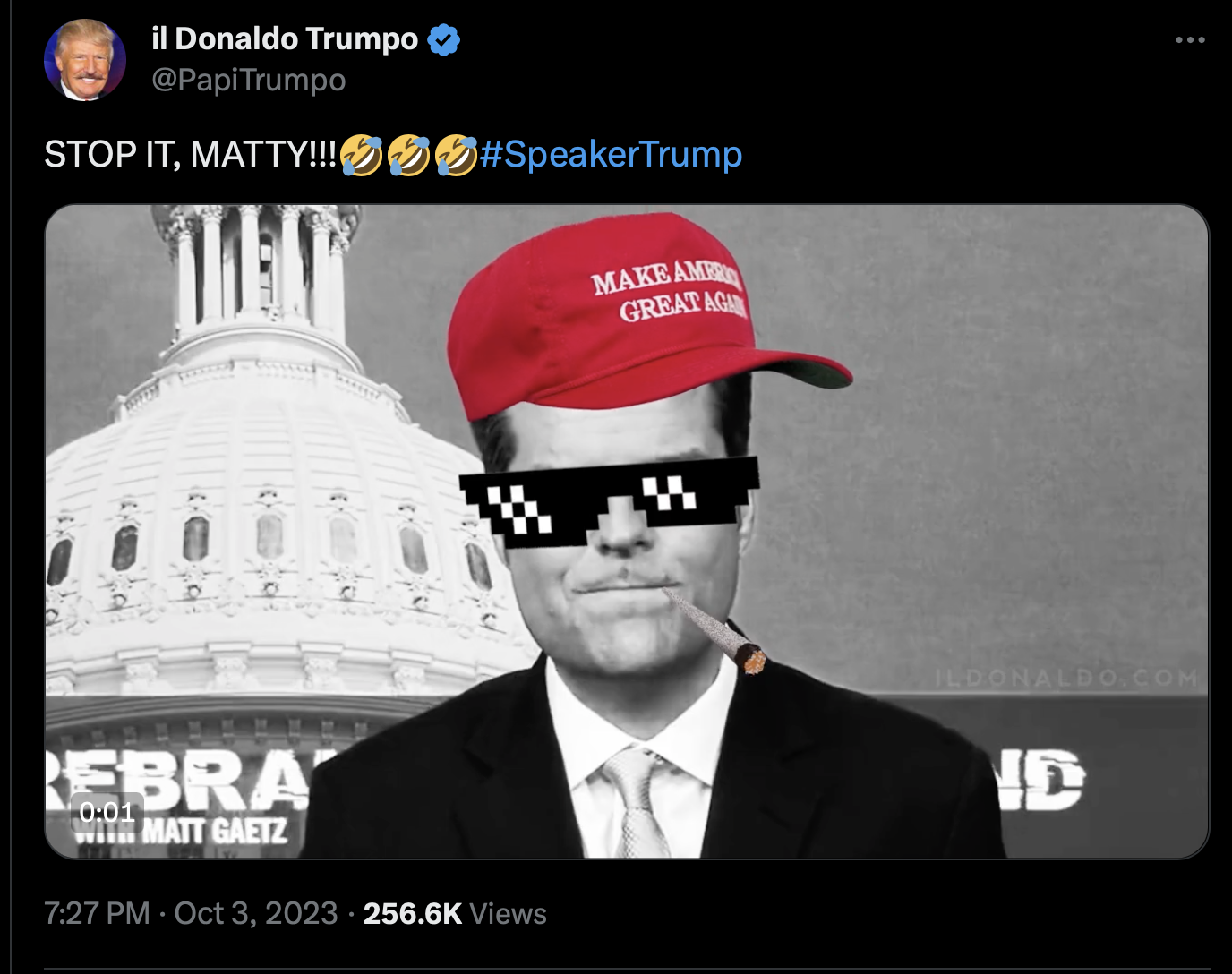Click the first laughing emoji in the tweet

click(362, 155)
